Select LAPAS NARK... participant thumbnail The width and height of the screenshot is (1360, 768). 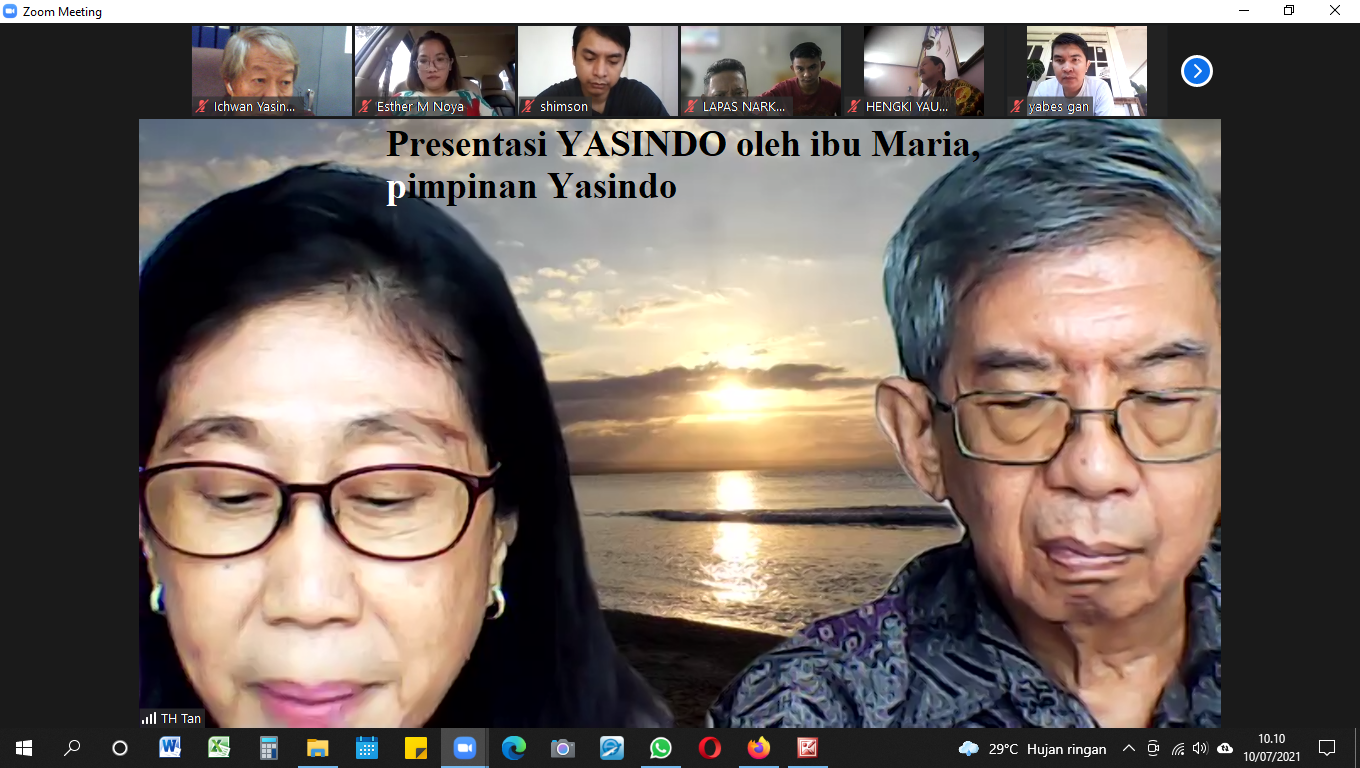pyautogui.click(x=761, y=71)
